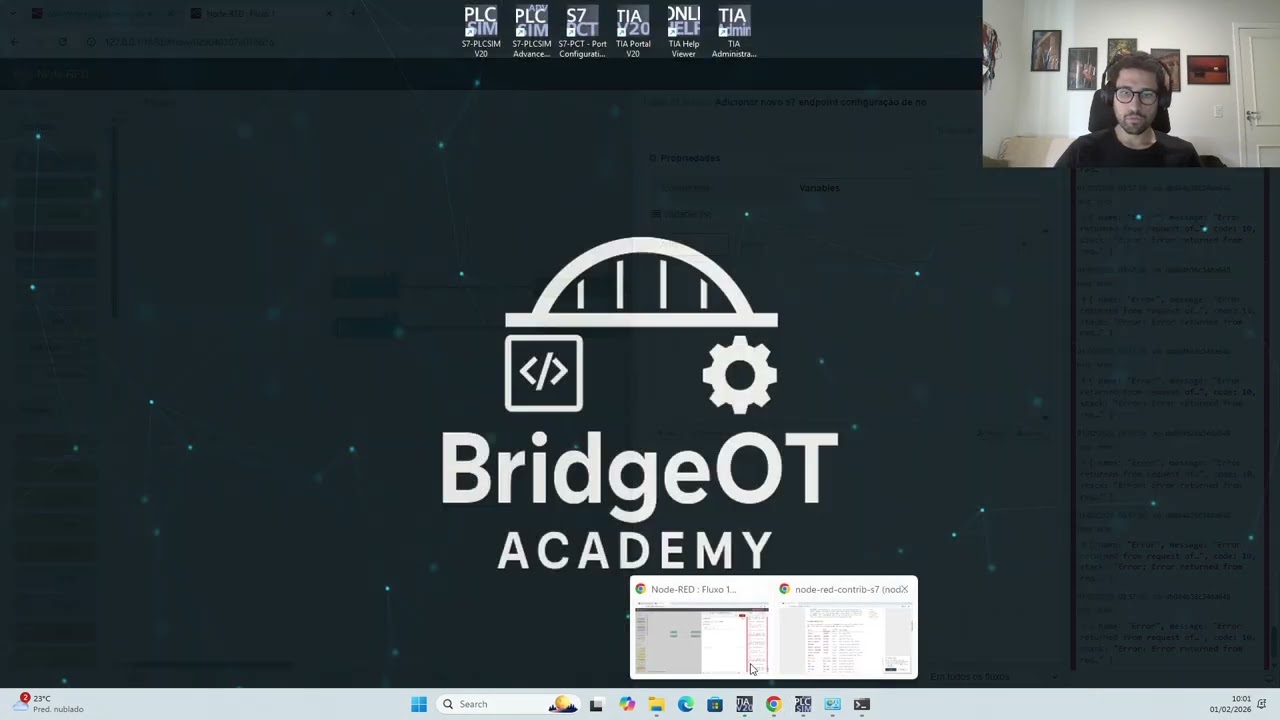
Task: Open File Explorer from the taskbar
Action: [x=656, y=704]
